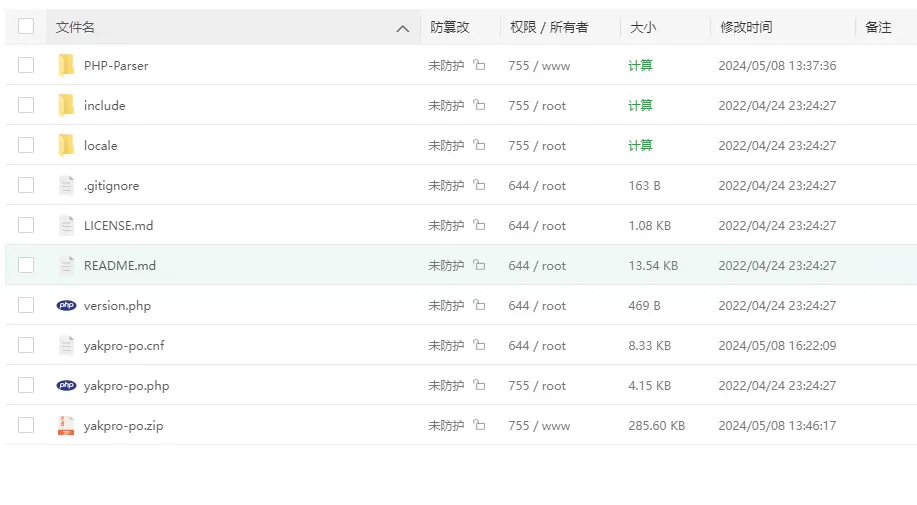Toggle the select-all checkbox in header
Screen dimensions: 917x505
click(x=26, y=27)
